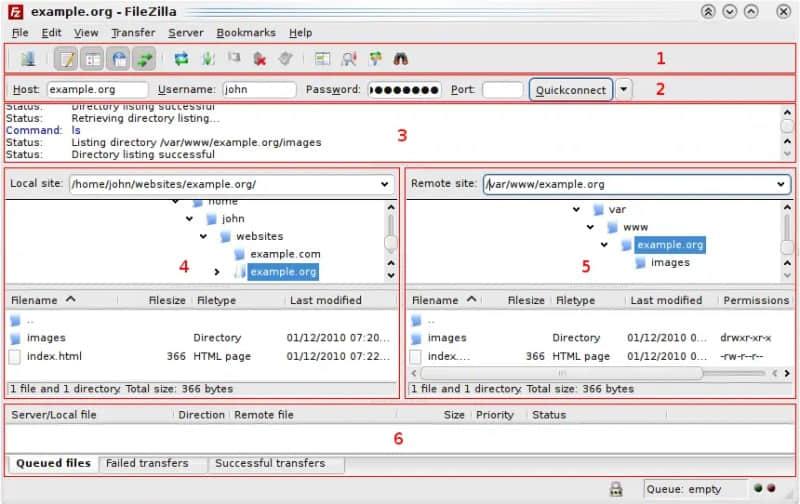Expand the local example.org tree folder

(217, 272)
